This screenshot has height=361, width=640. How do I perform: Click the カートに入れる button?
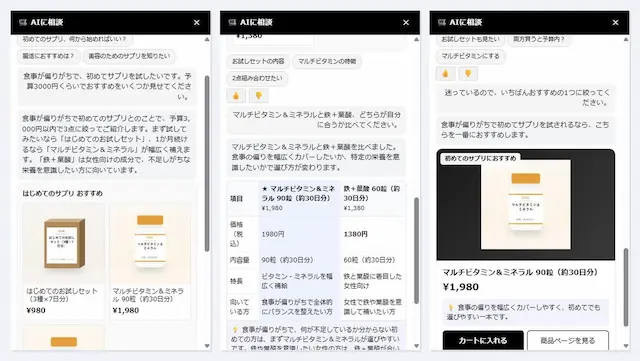[483, 340]
